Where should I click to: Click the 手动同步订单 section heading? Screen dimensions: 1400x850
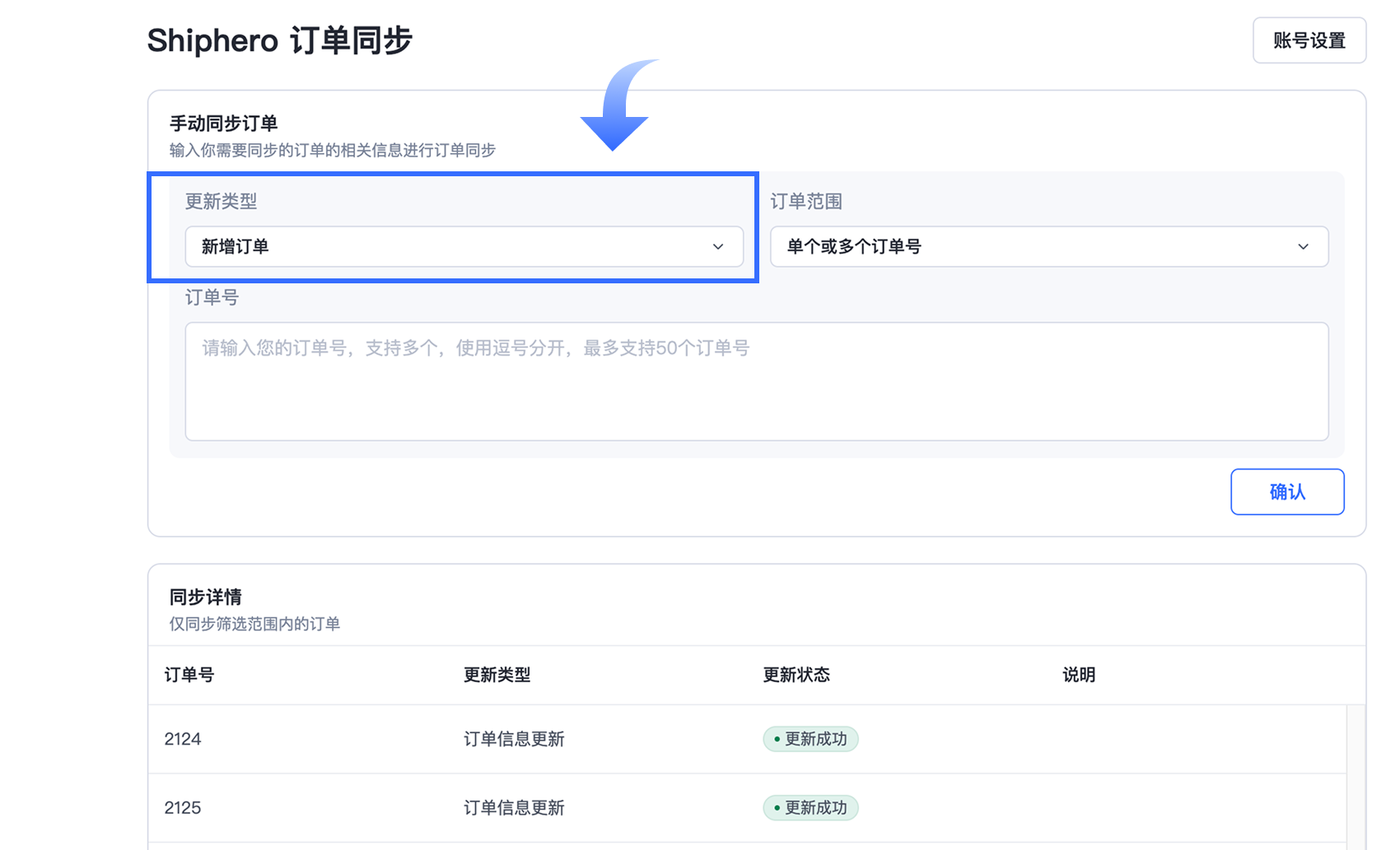[x=223, y=124]
